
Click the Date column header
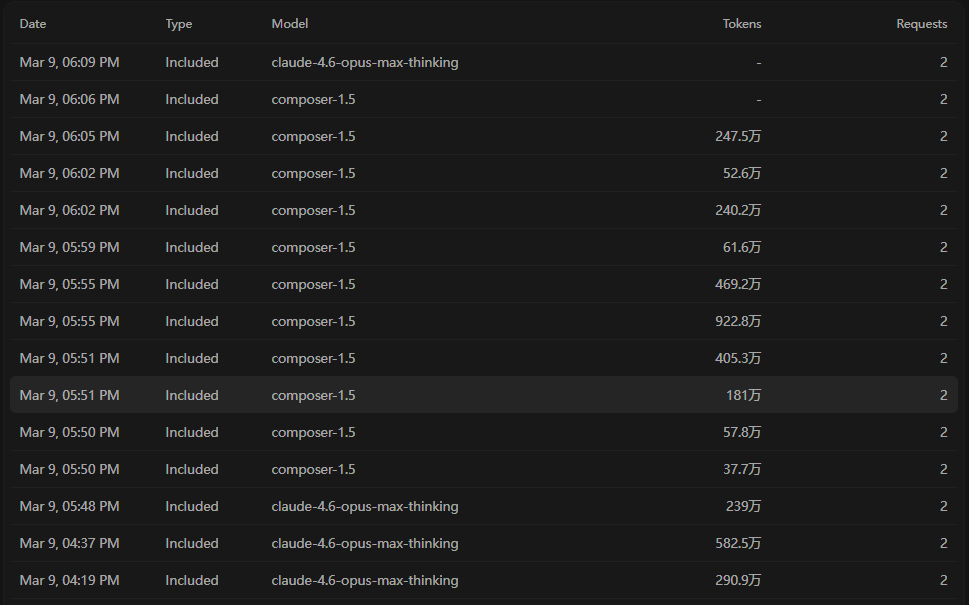tap(33, 23)
